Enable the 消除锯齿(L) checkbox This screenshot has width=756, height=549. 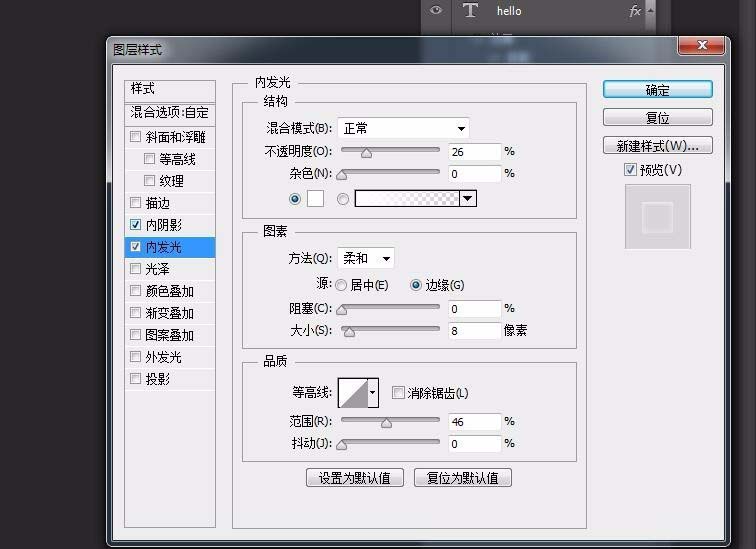click(x=398, y=392)
